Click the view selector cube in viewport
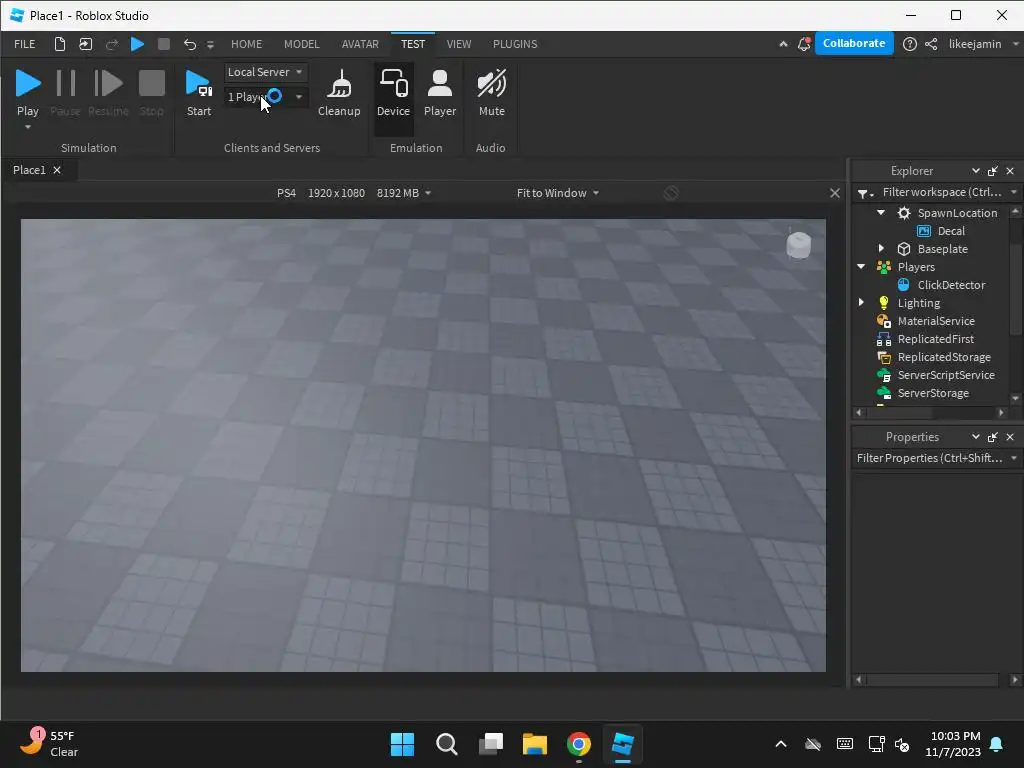Viewport: 1024px width, 768px height. pyautogui.click(x=798, y=245)
